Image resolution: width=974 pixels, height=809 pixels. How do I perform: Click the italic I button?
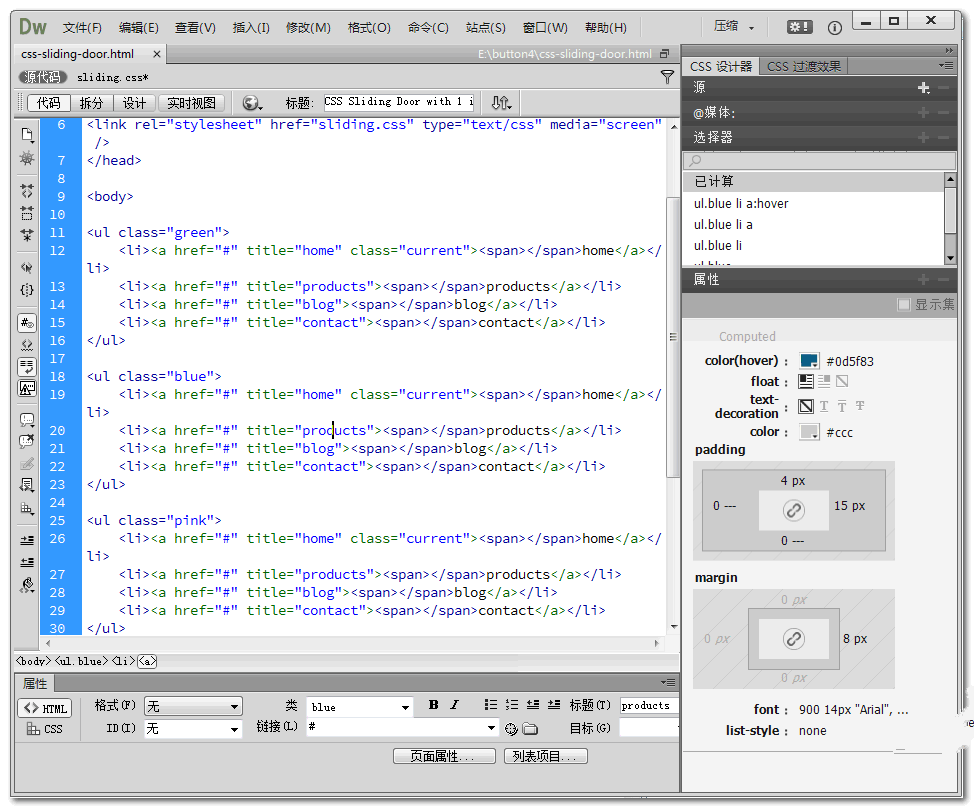pos(455,704)
